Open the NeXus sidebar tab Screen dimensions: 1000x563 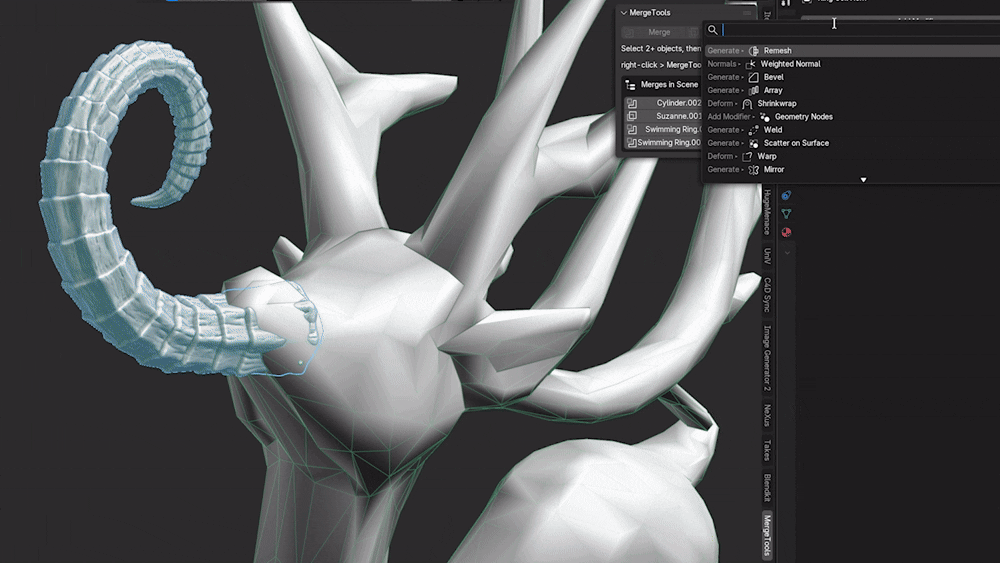pyautogui.click(x=767, y=415)
